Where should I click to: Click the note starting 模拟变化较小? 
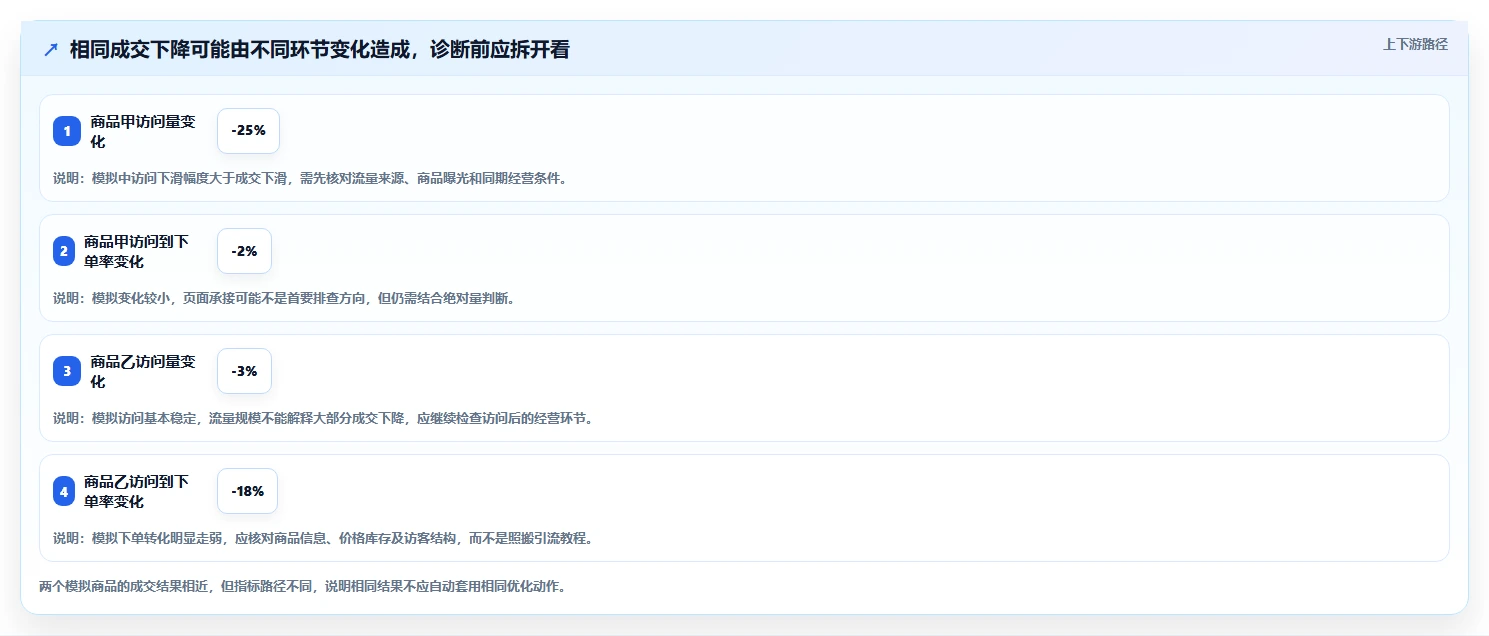click(284, 298)
